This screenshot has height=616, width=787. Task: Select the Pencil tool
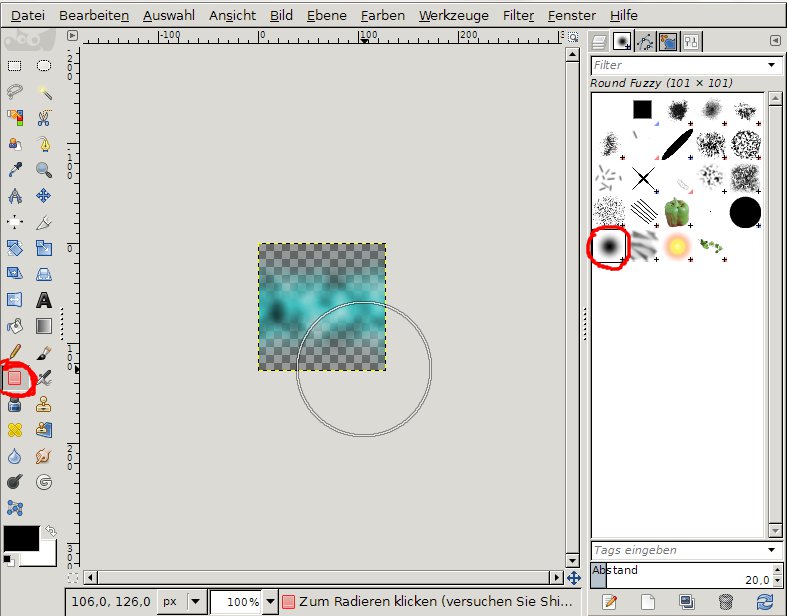click(x=15, y=352)
